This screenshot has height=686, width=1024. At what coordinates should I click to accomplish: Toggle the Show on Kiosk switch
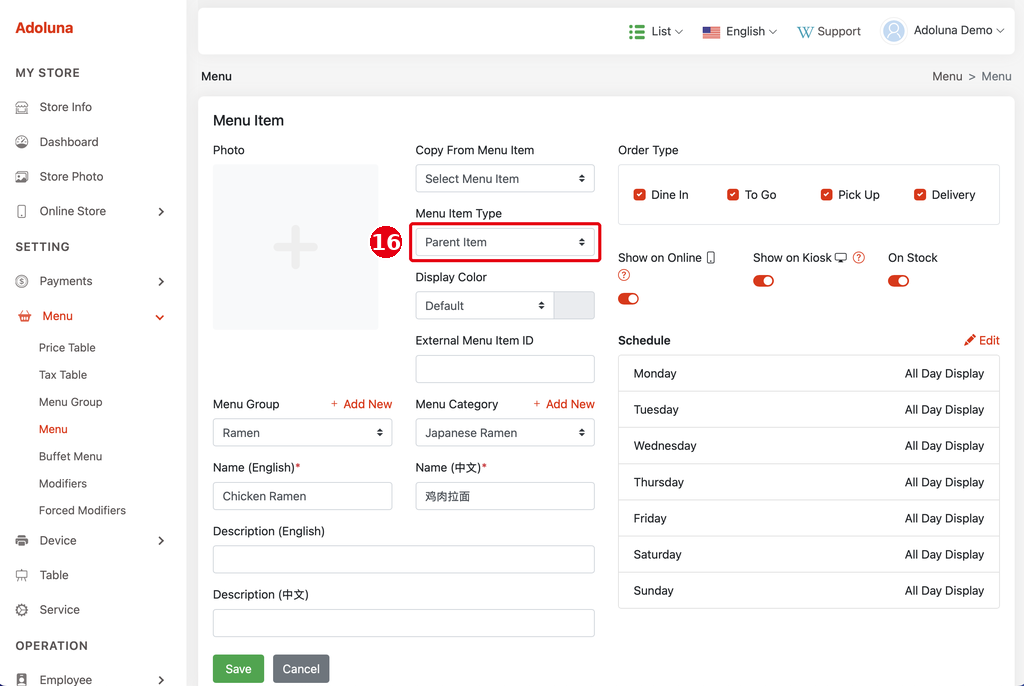(x=763, y=281)
